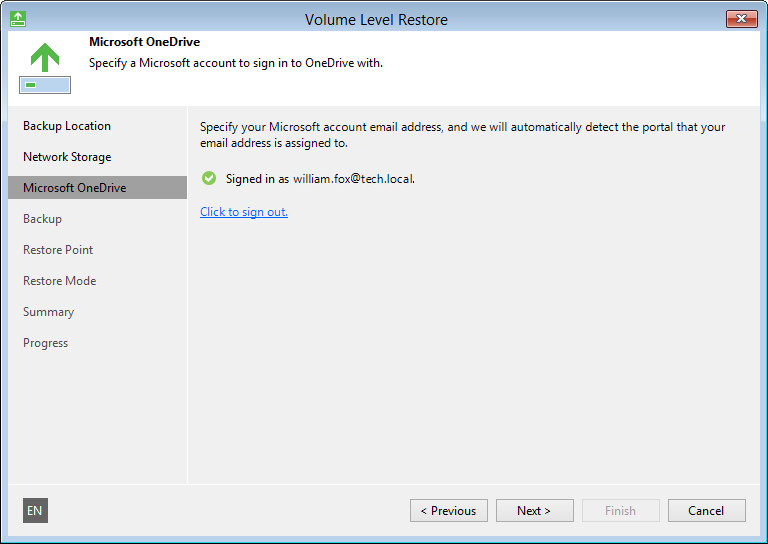Select the Microsoft OneDrive step
Image resolution: width=768 pixels, height=544 pixels.
click(x=97, y=188)
